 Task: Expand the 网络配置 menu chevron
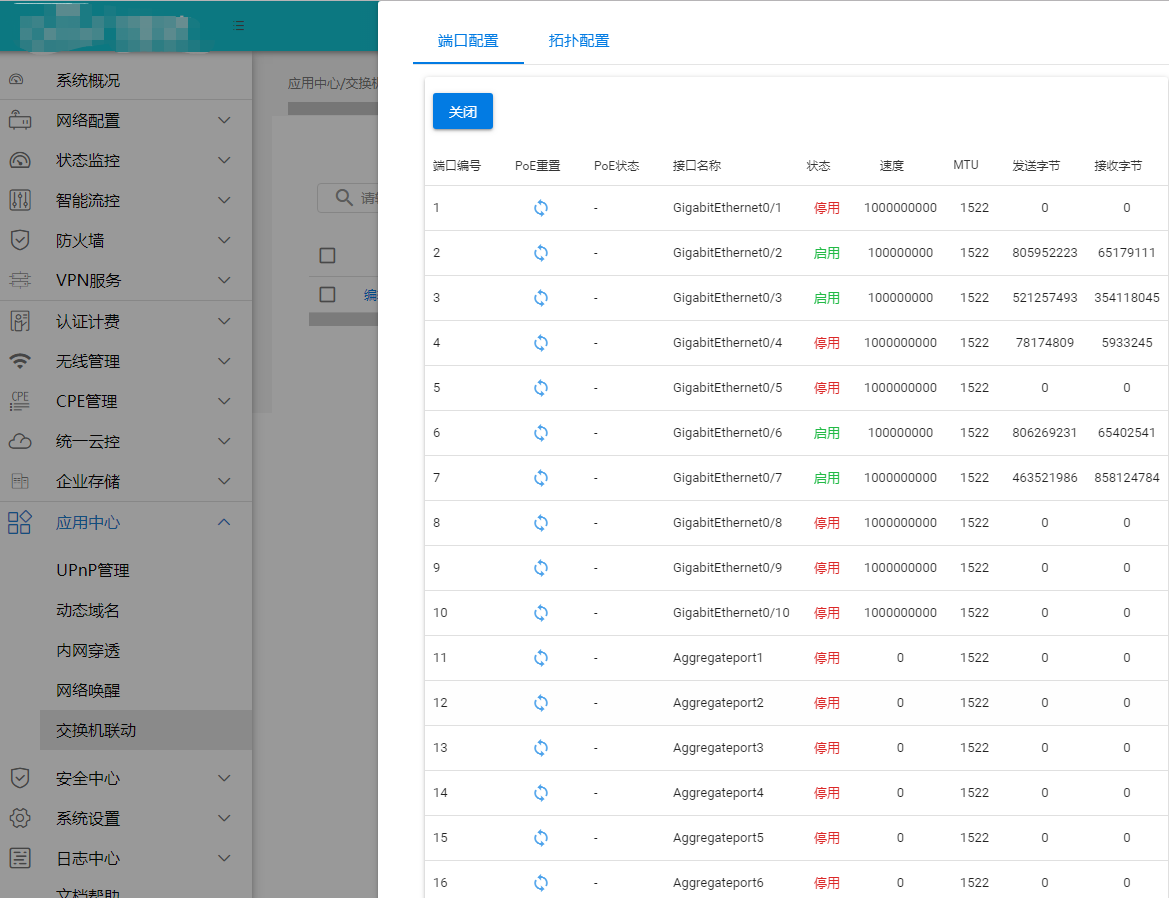(224, 121)
